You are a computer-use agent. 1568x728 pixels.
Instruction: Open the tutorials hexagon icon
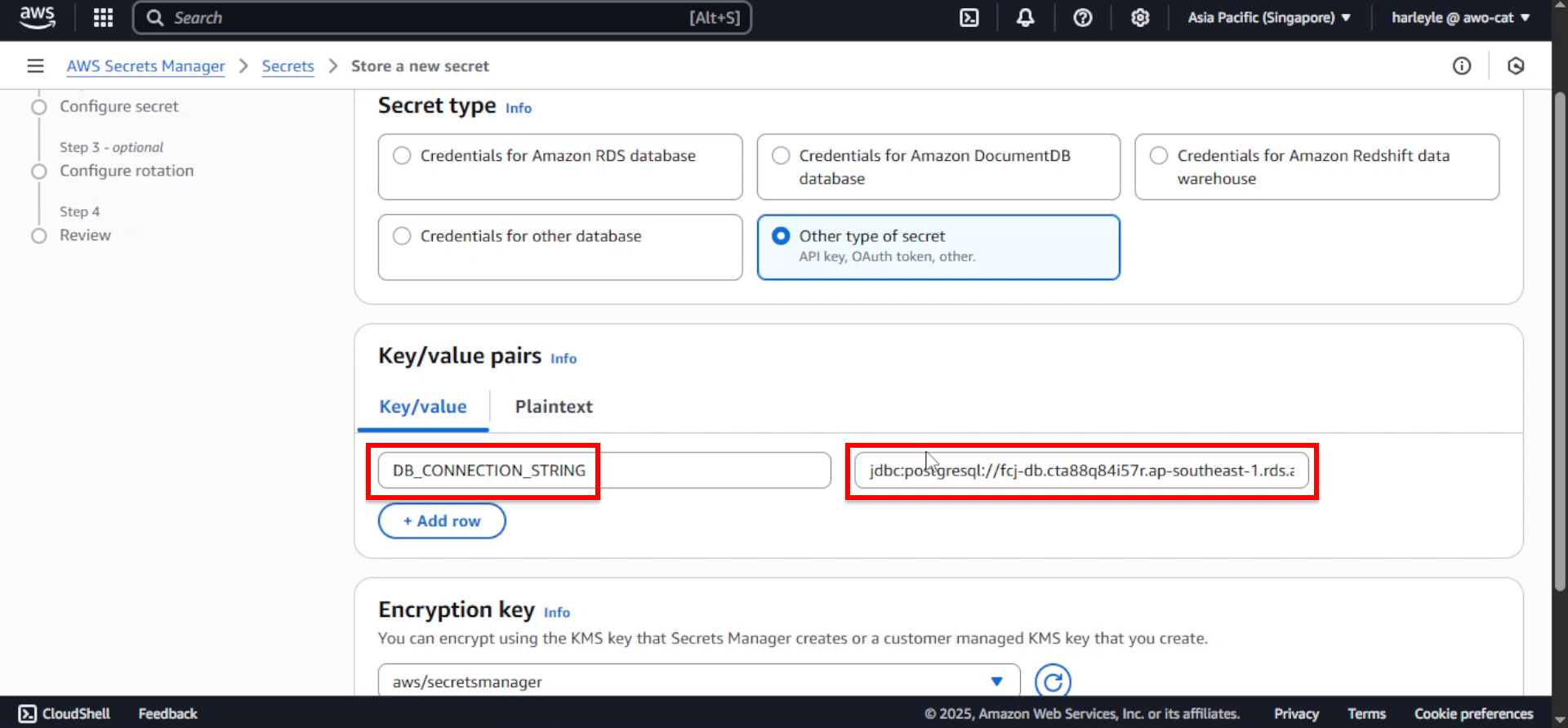point(1516,65)
